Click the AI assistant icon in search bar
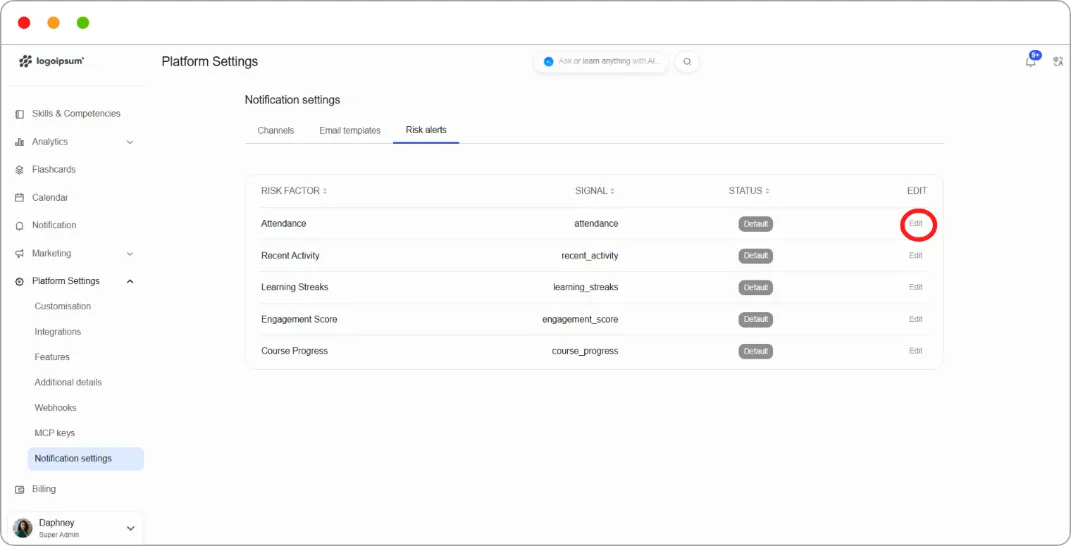Screen dimensions: 1071x546 coord(548,62)
